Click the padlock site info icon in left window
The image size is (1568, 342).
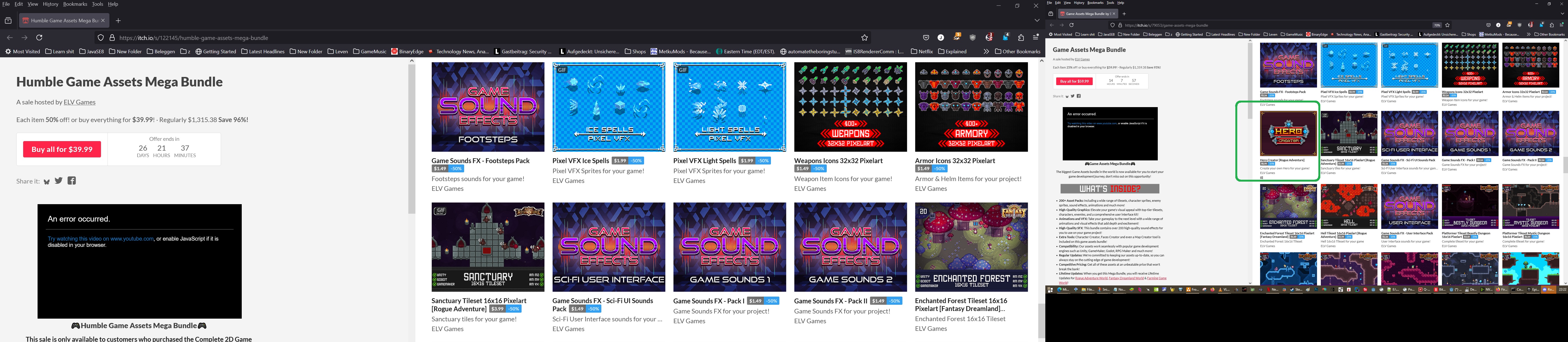112,38
